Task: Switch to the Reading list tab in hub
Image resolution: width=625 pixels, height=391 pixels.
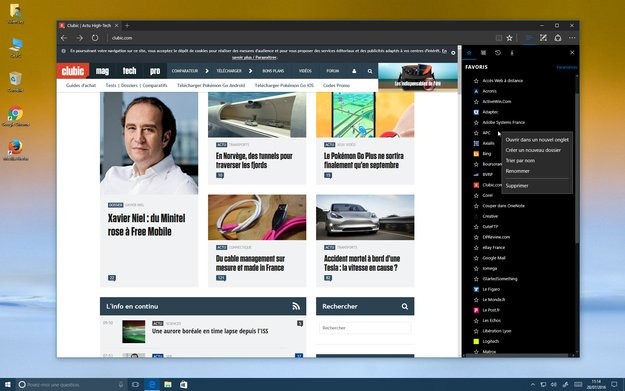Action: [483, 53]
